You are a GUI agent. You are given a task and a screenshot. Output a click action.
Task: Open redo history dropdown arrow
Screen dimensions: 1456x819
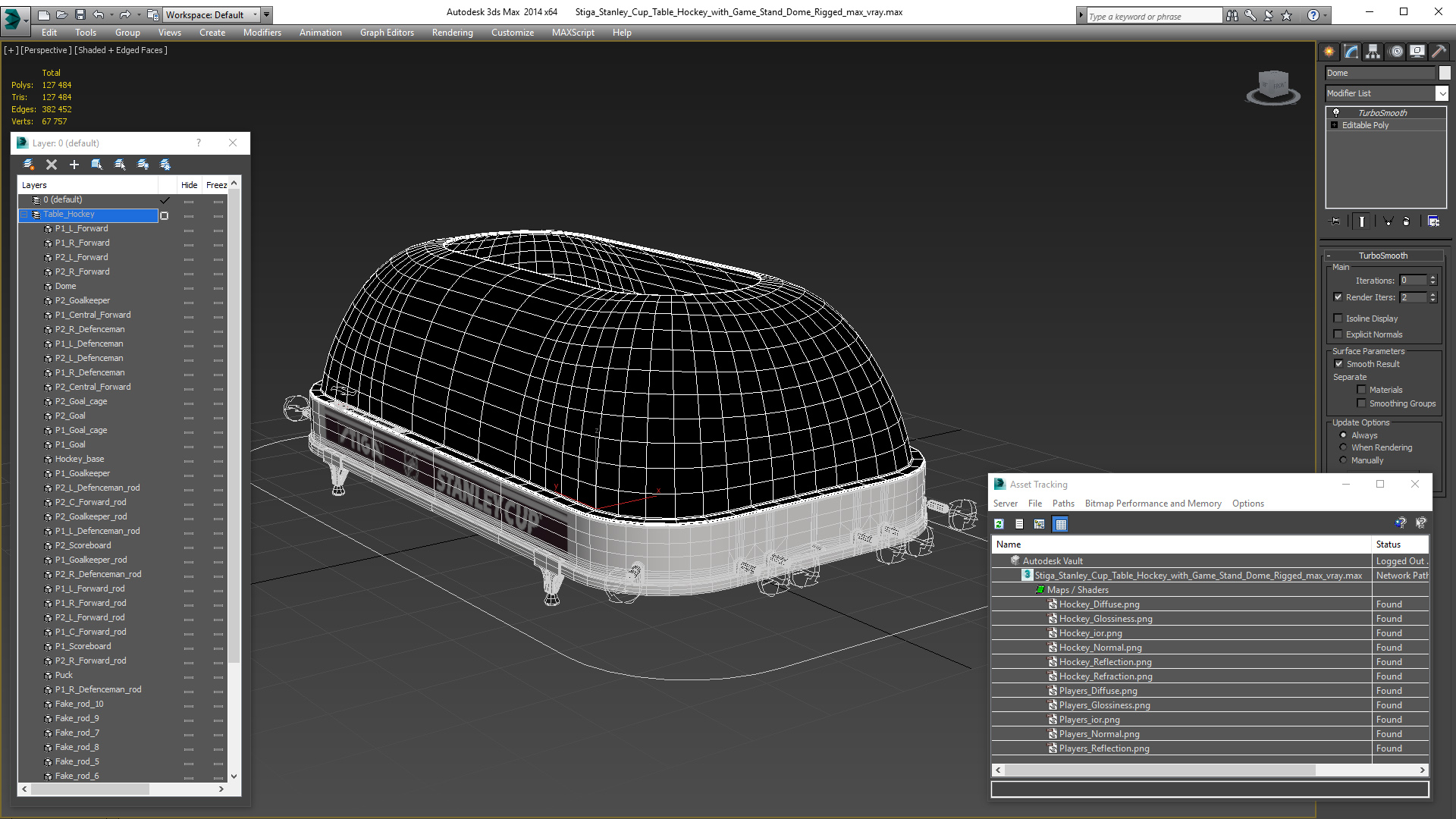[138, 14]
